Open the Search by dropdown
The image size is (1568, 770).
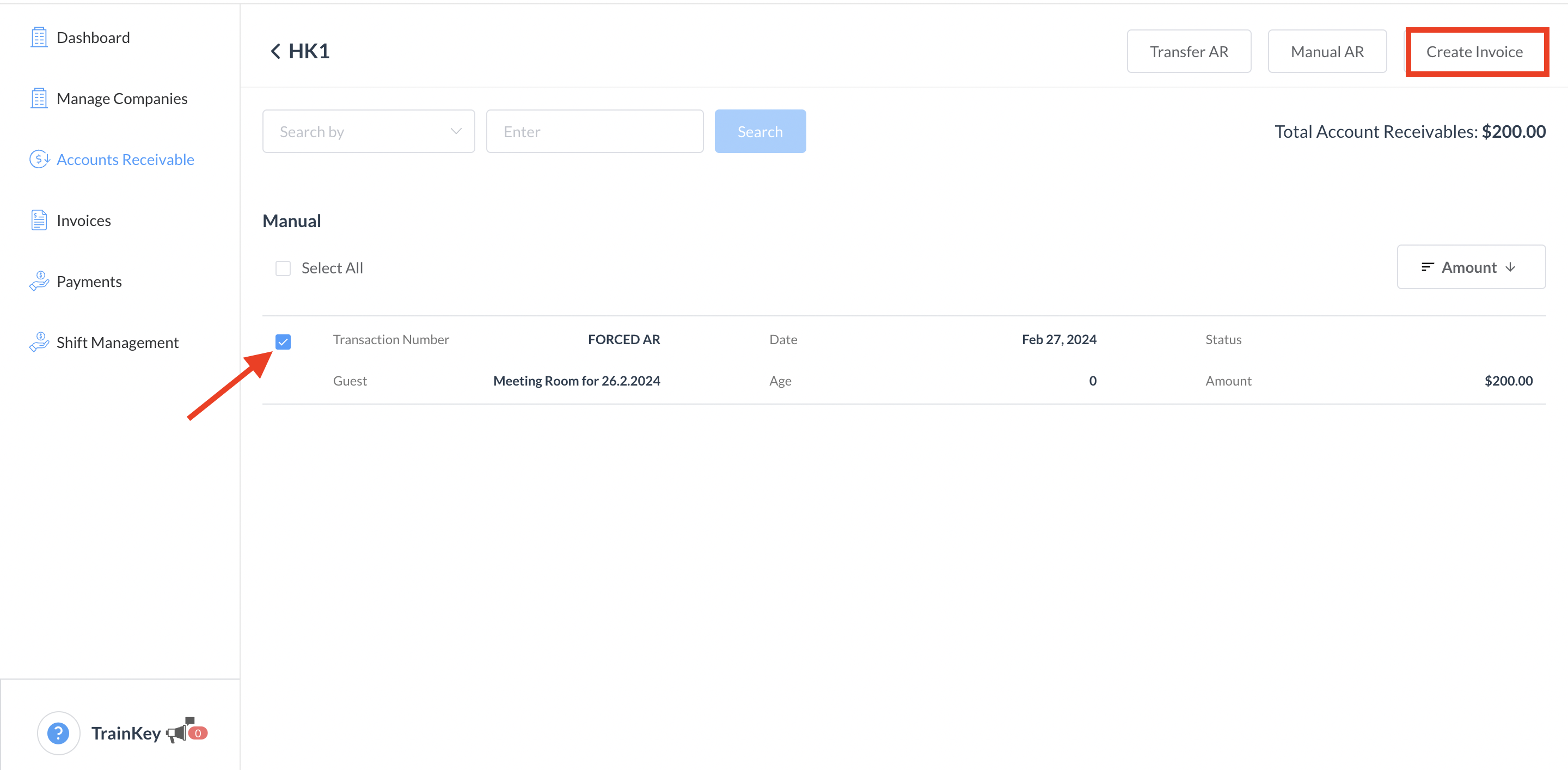pos(368,131)
